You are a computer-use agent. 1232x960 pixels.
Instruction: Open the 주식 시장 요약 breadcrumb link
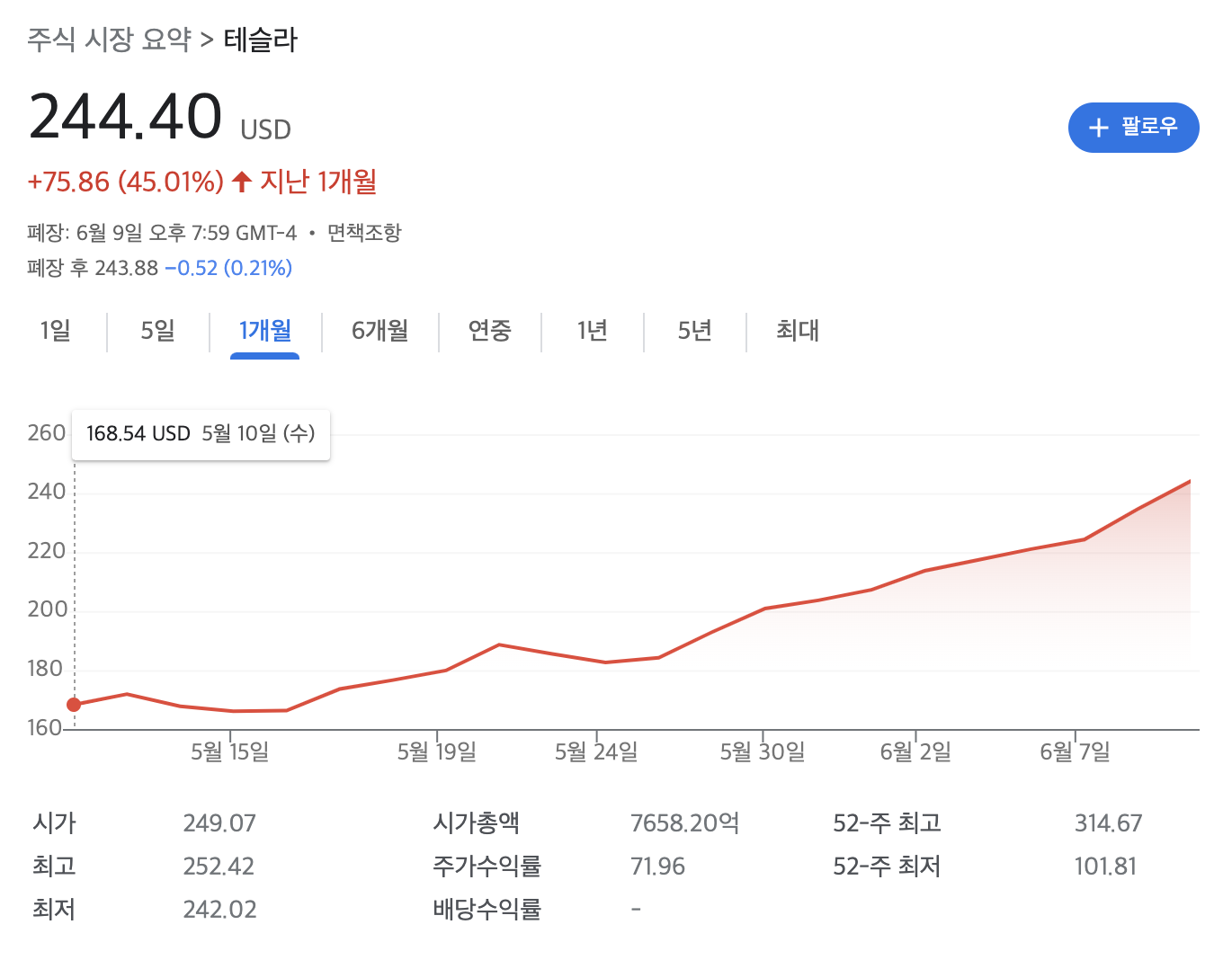109,40
